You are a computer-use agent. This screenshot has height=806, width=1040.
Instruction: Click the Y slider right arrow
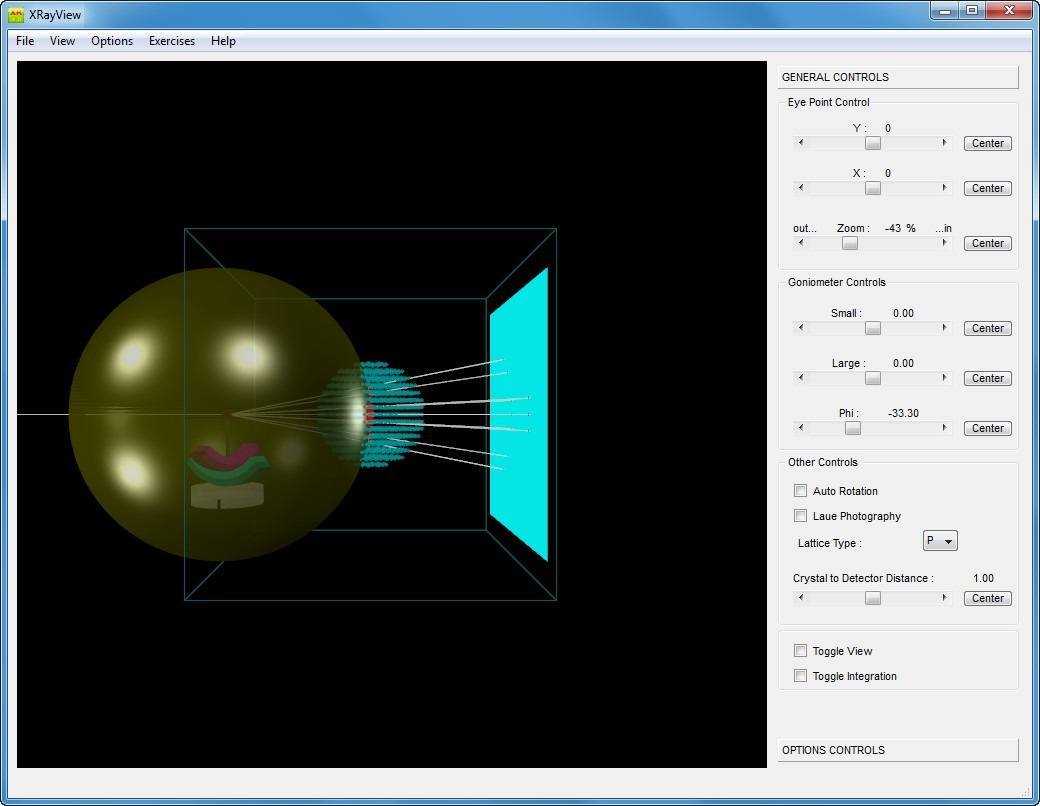[944, 143]
